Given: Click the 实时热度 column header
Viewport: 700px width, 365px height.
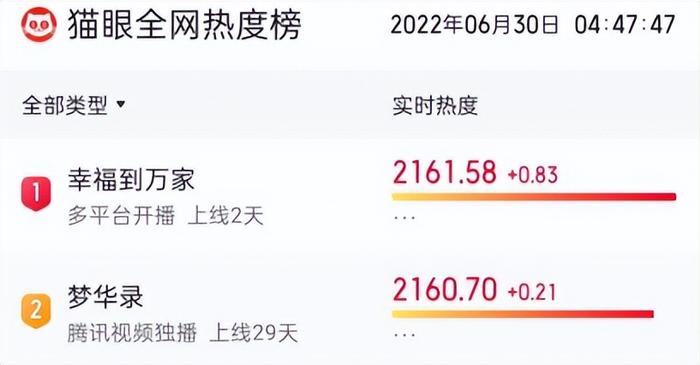Looking at the screenshot, I should [435, 106].
